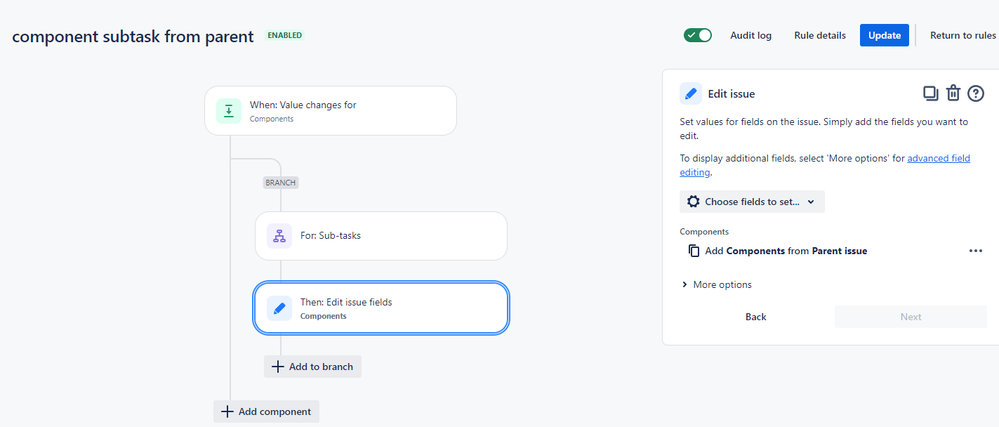The width and height of the screenshot is (999, 427).
Task: Click the Sub-tasks branch icon
Action: pyautogui.click(x=279, y=236)
